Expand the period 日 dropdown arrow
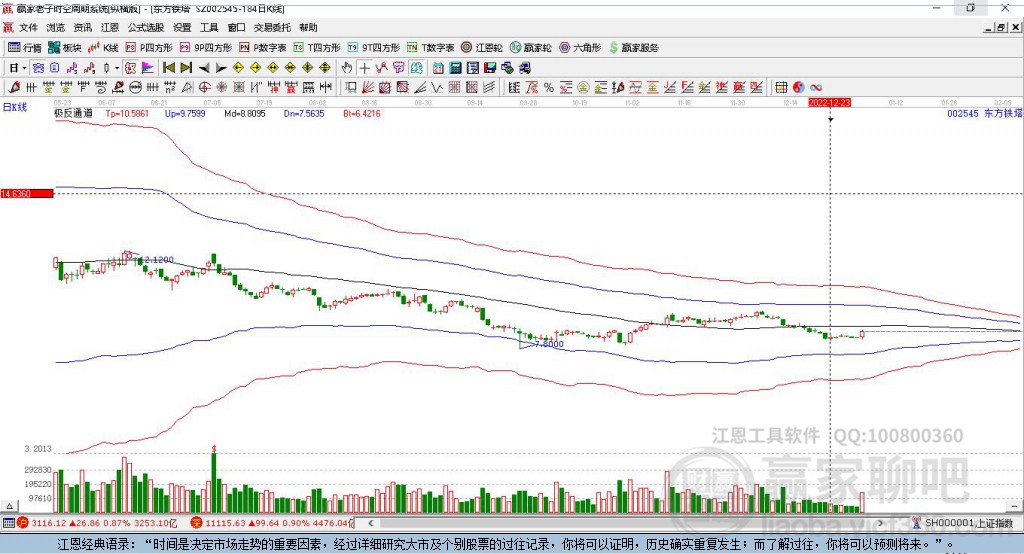This screenshot has width=1024, height=554. coord(23,67)
